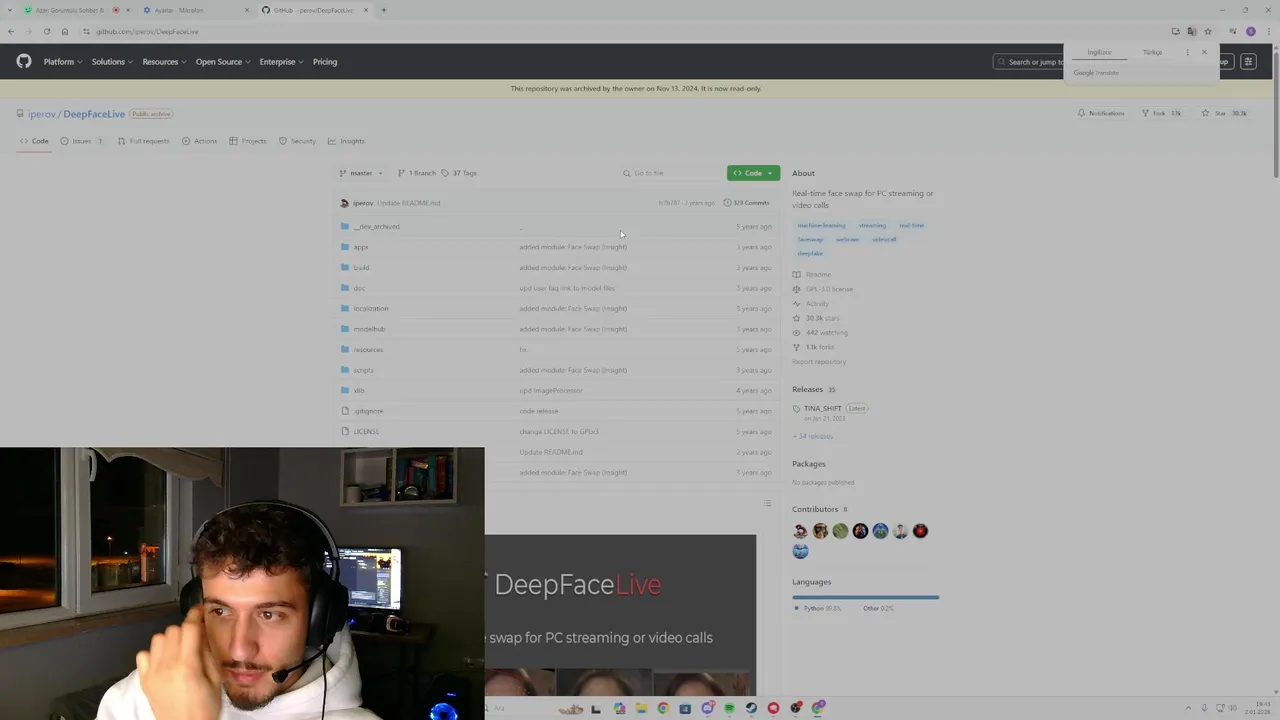1280x720 pixels.
Task: Open the 323 Commits history link
Action: pyautogui.click(x=746, y=203)
